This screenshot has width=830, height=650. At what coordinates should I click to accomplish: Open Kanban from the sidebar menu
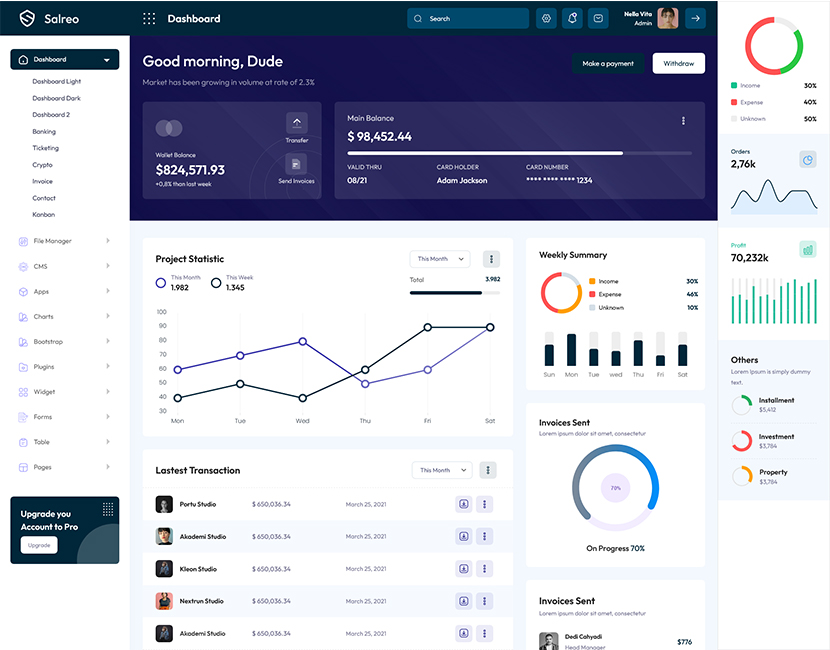(x=44, y=215)
